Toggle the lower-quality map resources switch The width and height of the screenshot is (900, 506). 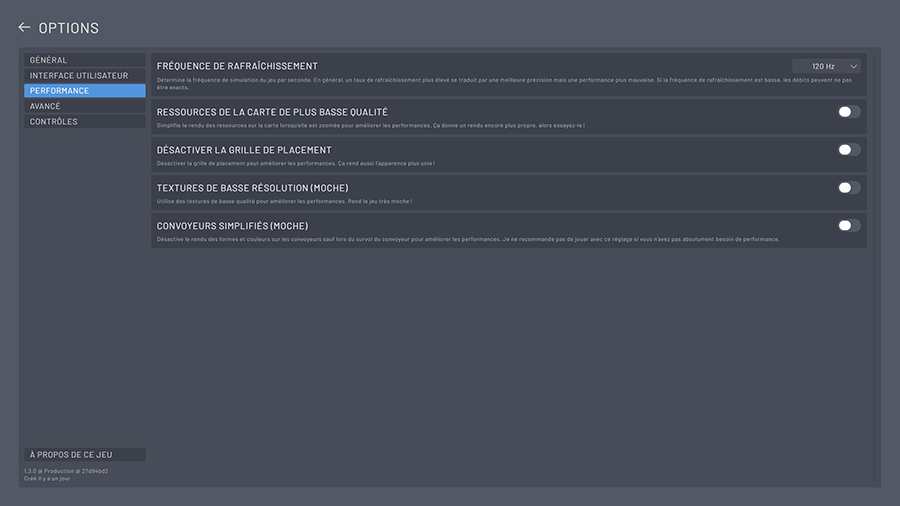pos(849,112)
